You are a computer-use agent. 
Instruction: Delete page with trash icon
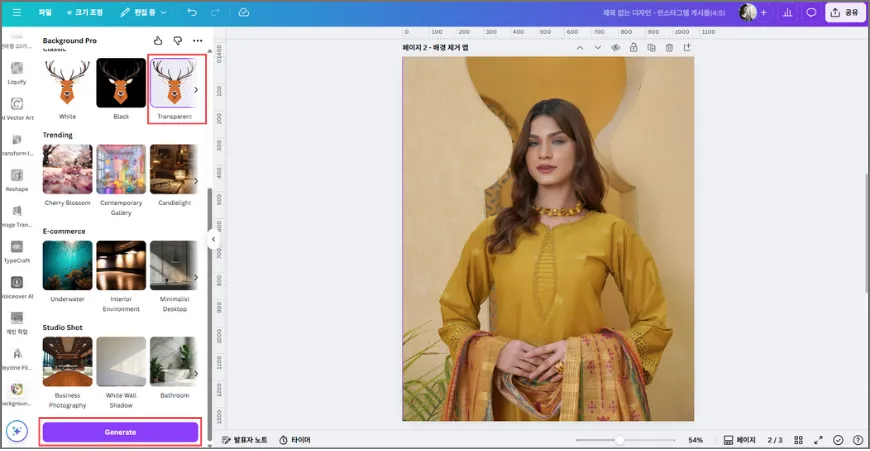tap(669, 48)
